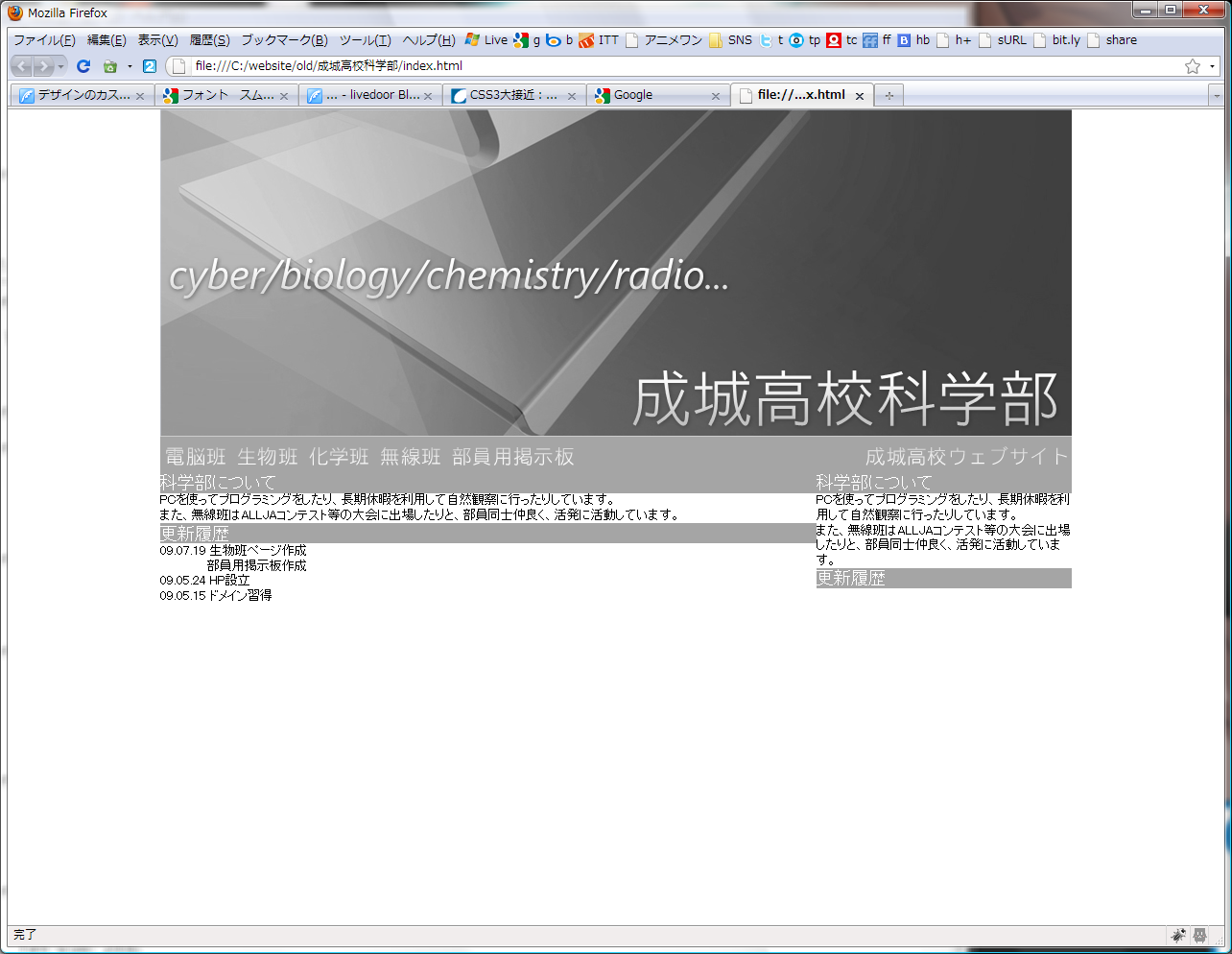The image size is (1232, 954).
Task: Bookmark this page with the star icon
Action: (x=1193, y=66)
